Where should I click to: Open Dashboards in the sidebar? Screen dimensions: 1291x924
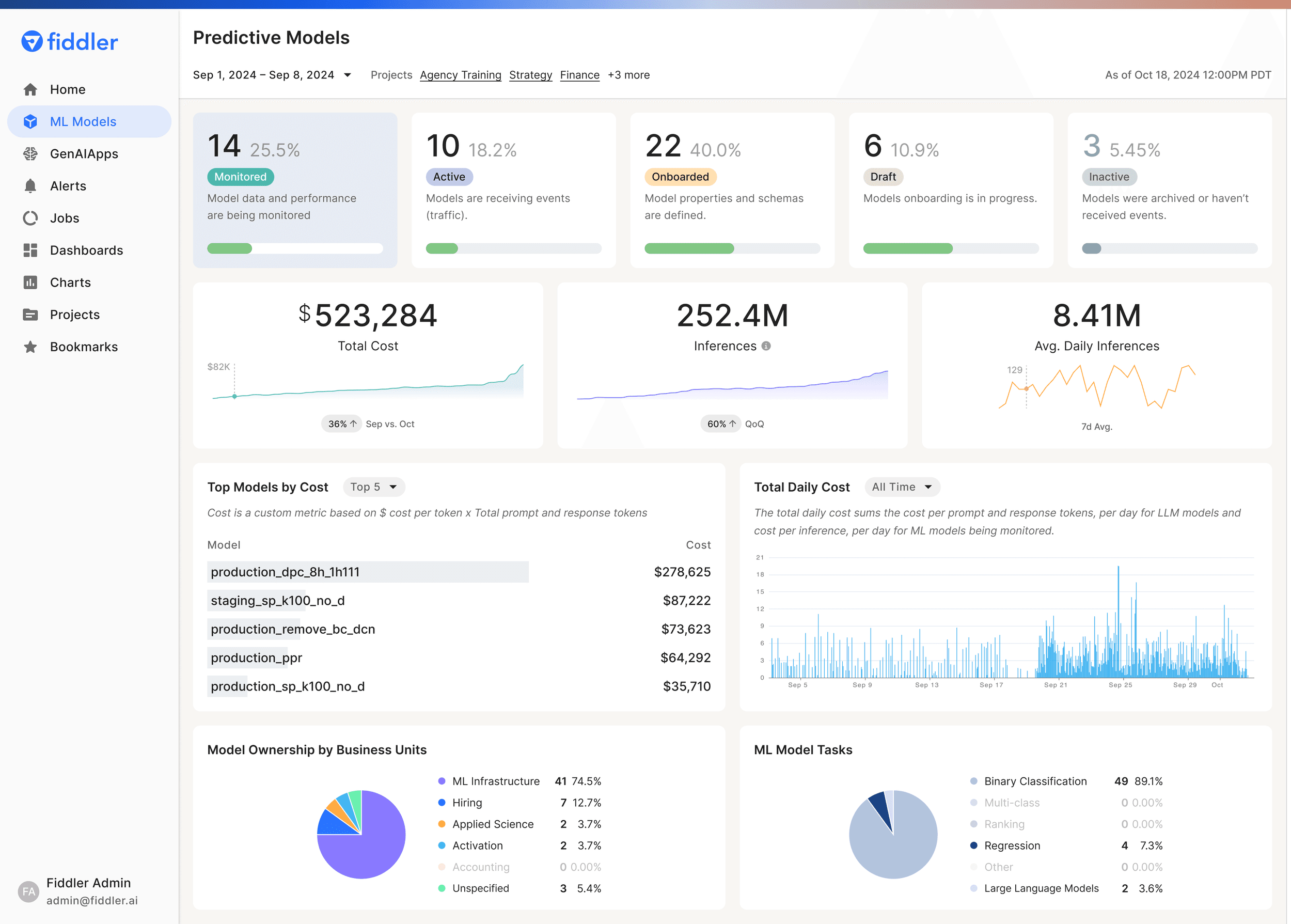[89, 250]
